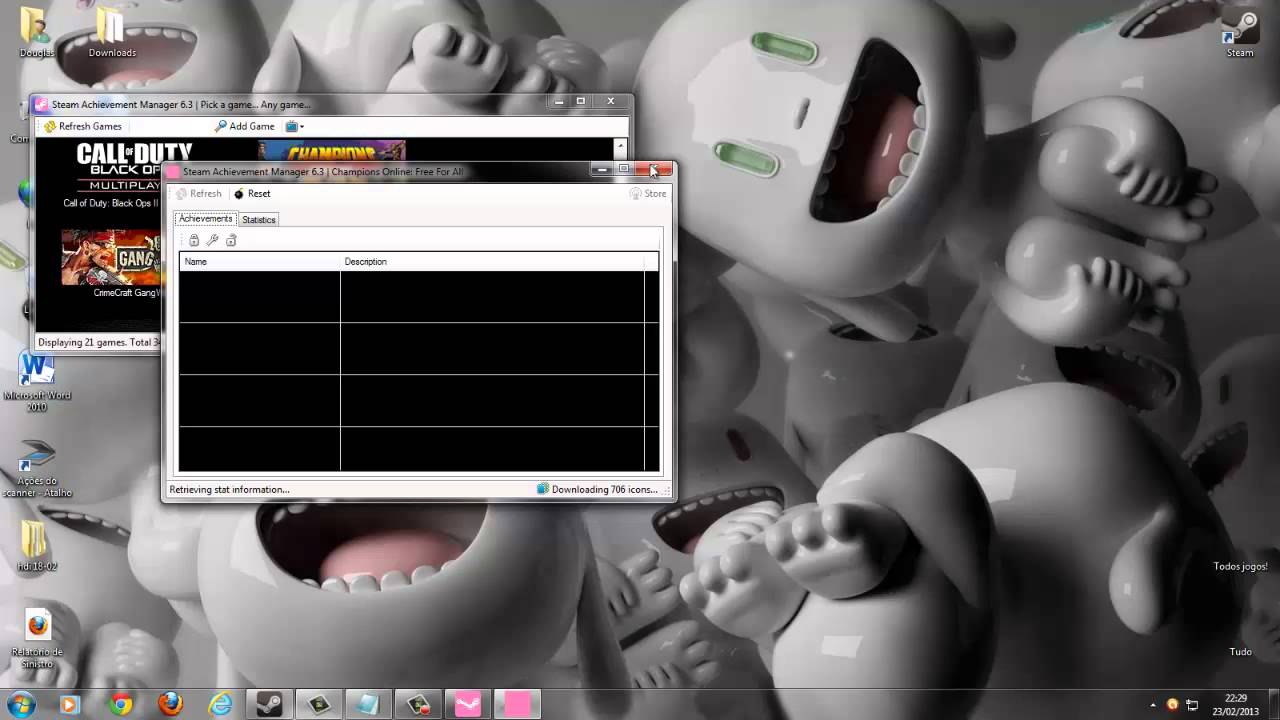1280x720 pixels.
Task: Select the Ações do scanner shortcut icon
Action: [37, 468]
